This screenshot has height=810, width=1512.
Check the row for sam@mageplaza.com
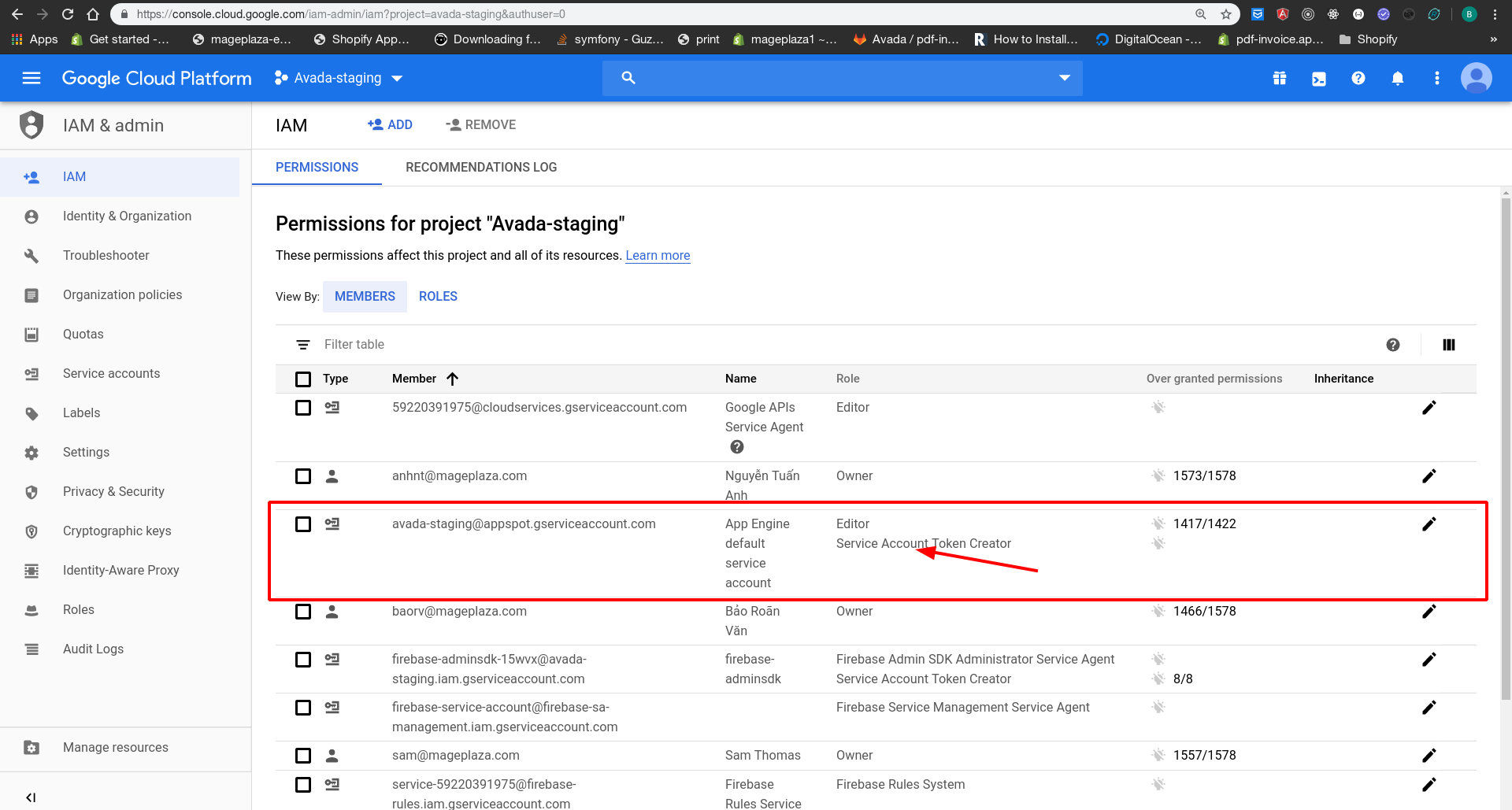point(303,755)
